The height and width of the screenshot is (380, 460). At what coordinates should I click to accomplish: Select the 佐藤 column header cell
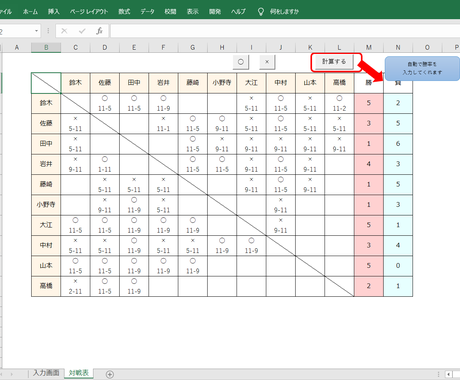coord(105,83)
